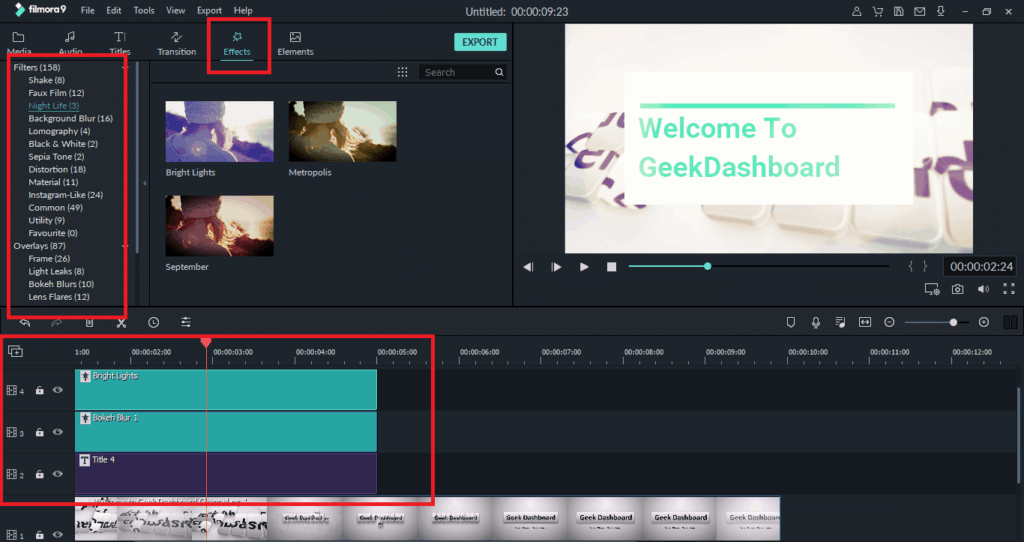Screen dimensions: 1024x542
Task: Open the Edit menu
Action: point(114,10)
